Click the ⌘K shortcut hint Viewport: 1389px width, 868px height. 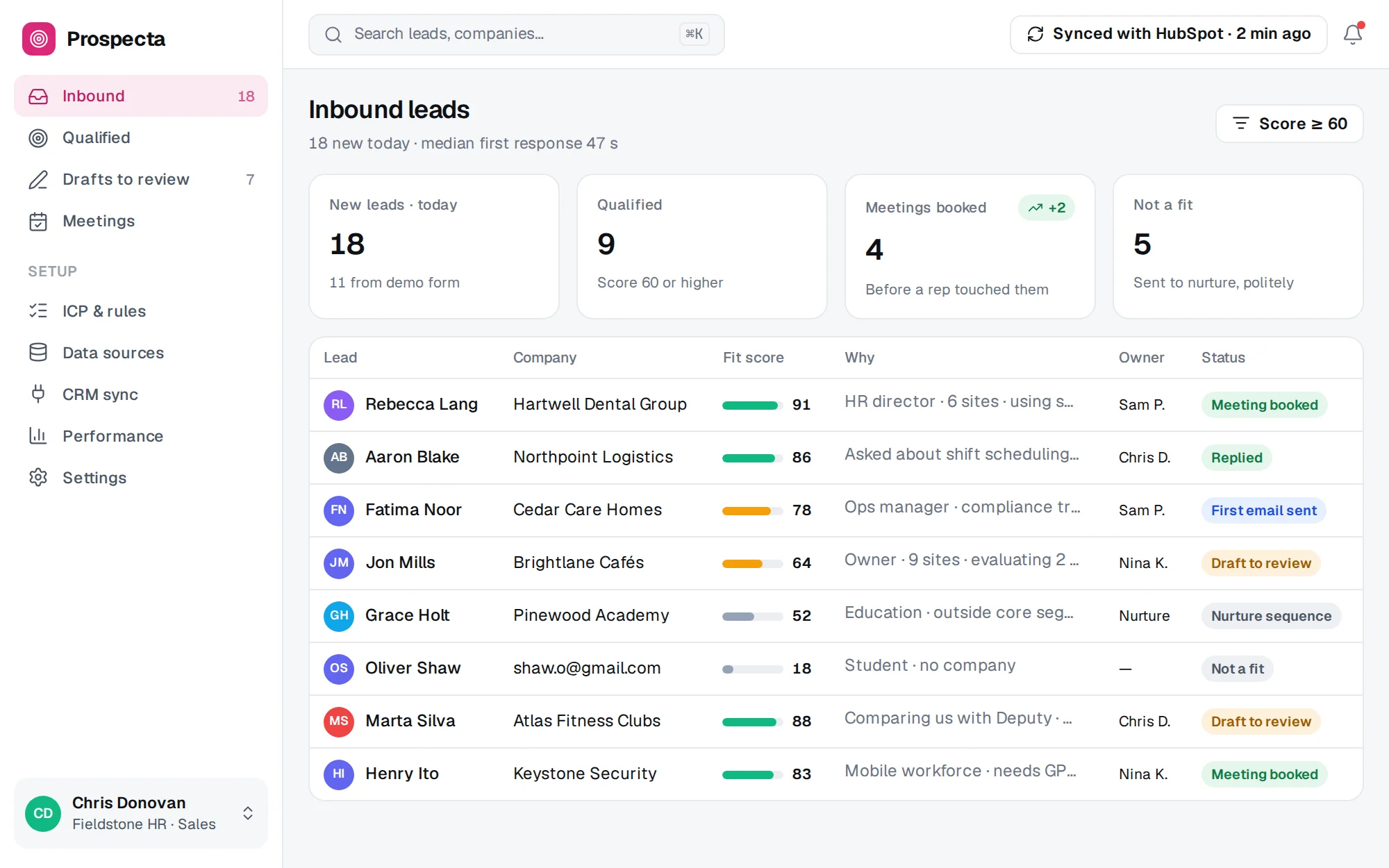tap(694, 34)
